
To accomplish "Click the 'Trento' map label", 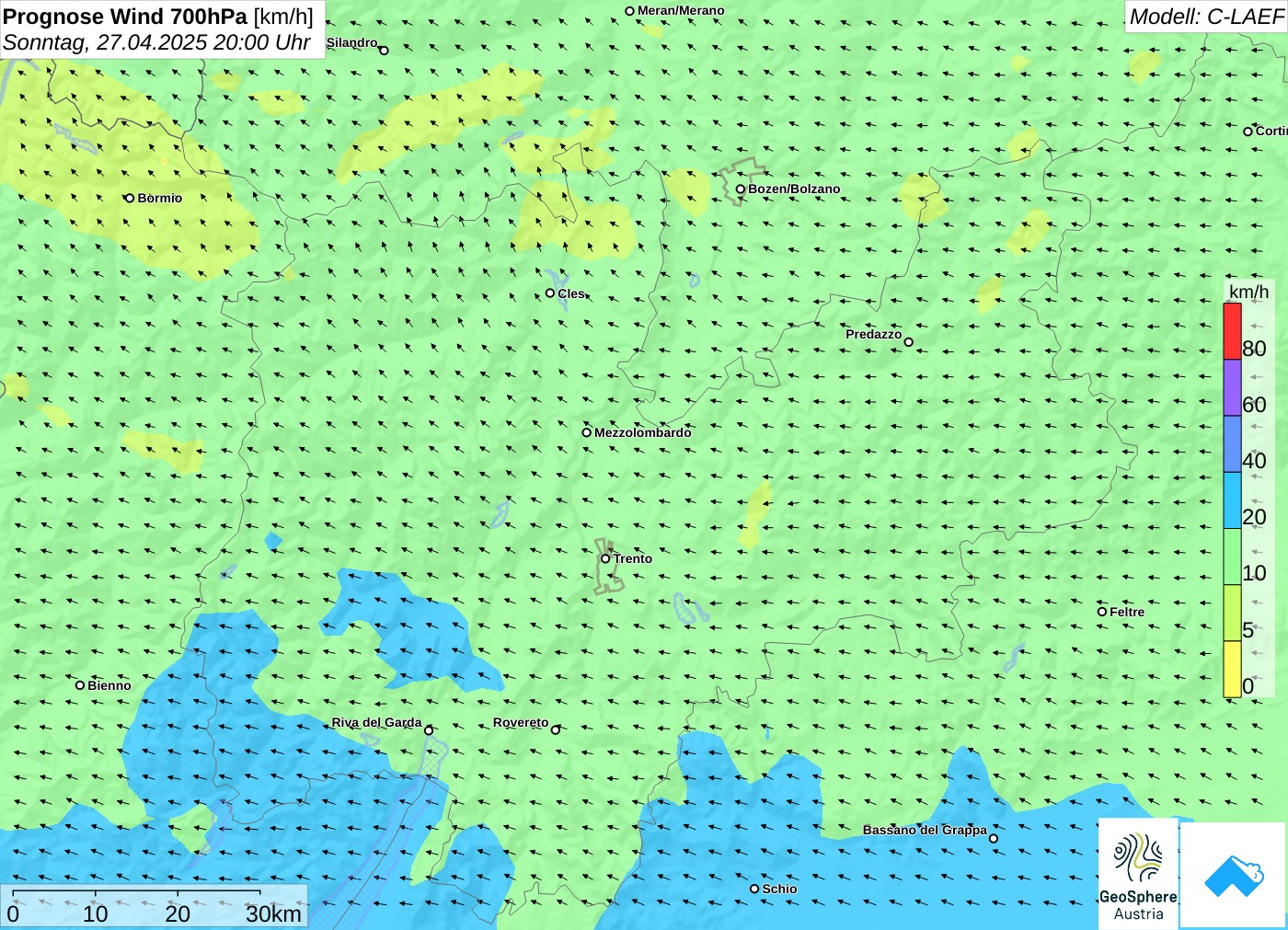I will [633, 558].
